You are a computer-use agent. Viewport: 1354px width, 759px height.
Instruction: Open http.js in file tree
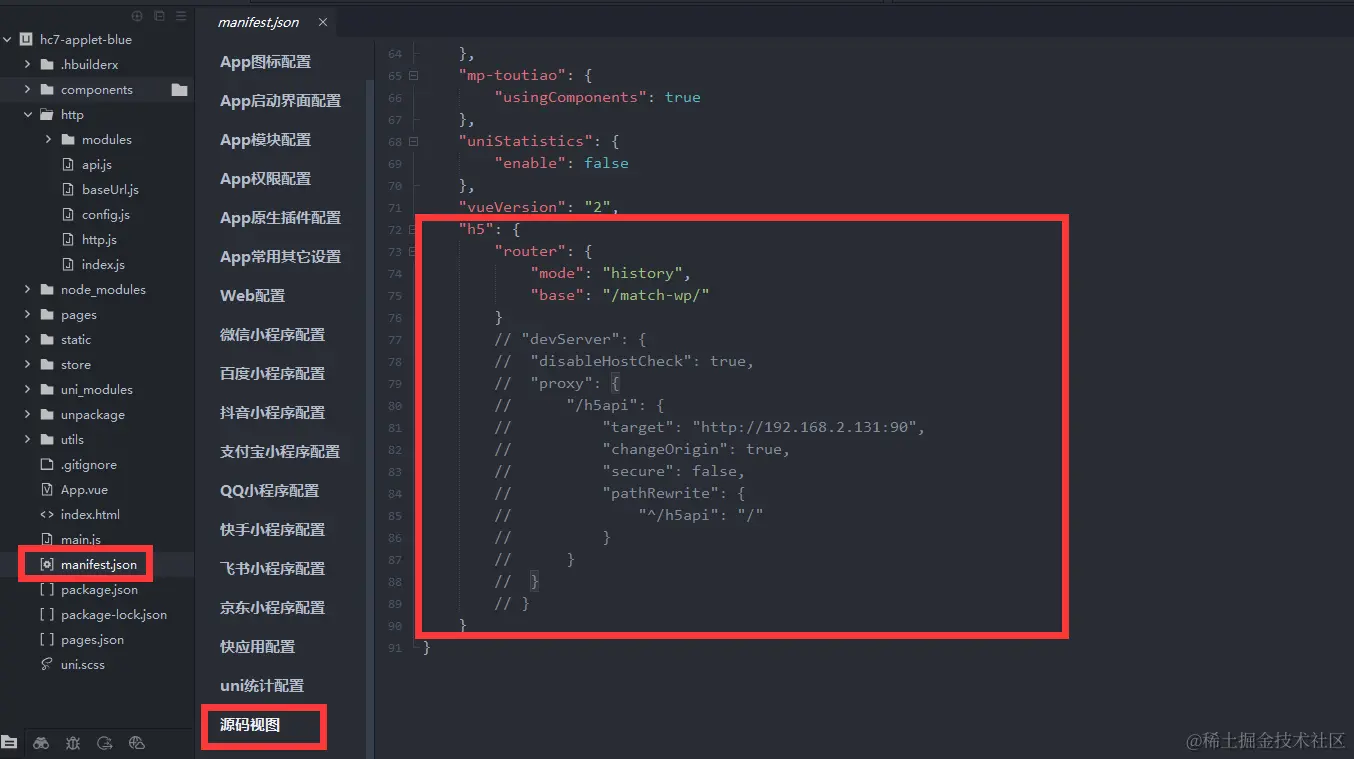coord(99,240)
